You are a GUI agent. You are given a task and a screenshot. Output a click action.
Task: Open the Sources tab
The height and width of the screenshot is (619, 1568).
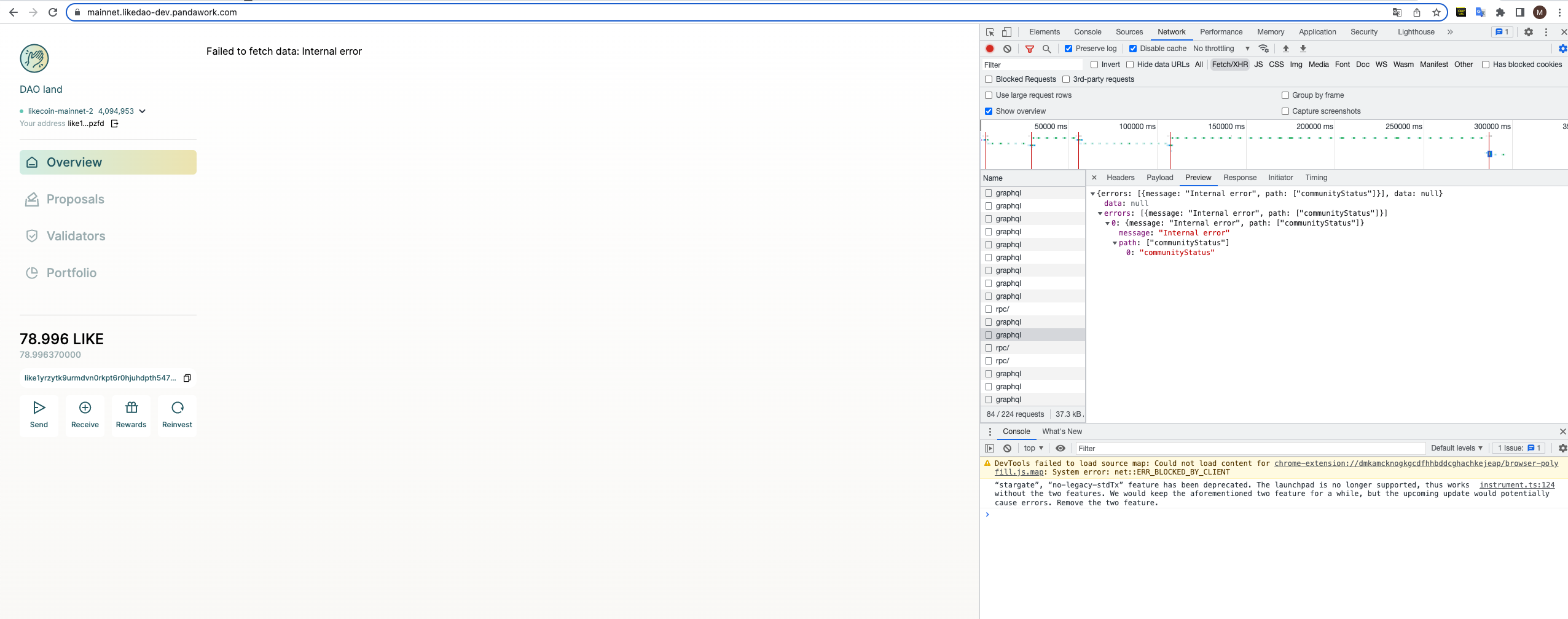pyautogui.click(x=1129, y=32)
